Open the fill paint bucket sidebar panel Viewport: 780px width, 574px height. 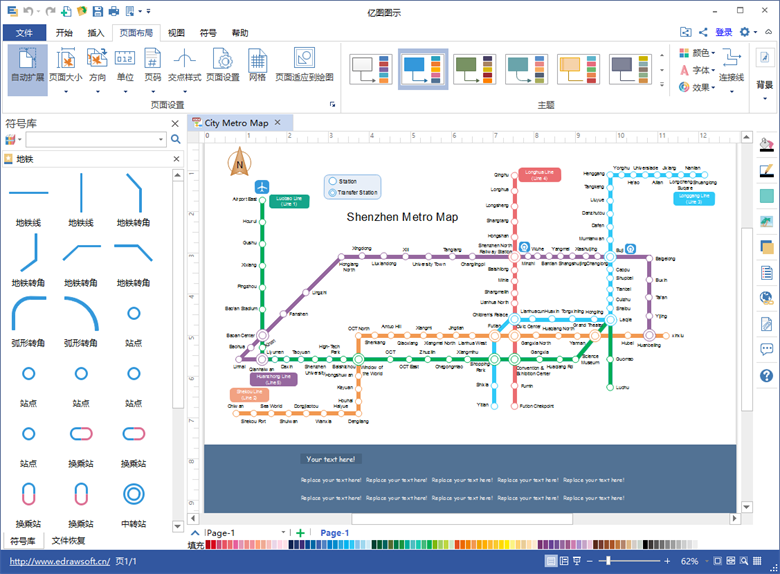pyautogui.click(x=767, y=145)
